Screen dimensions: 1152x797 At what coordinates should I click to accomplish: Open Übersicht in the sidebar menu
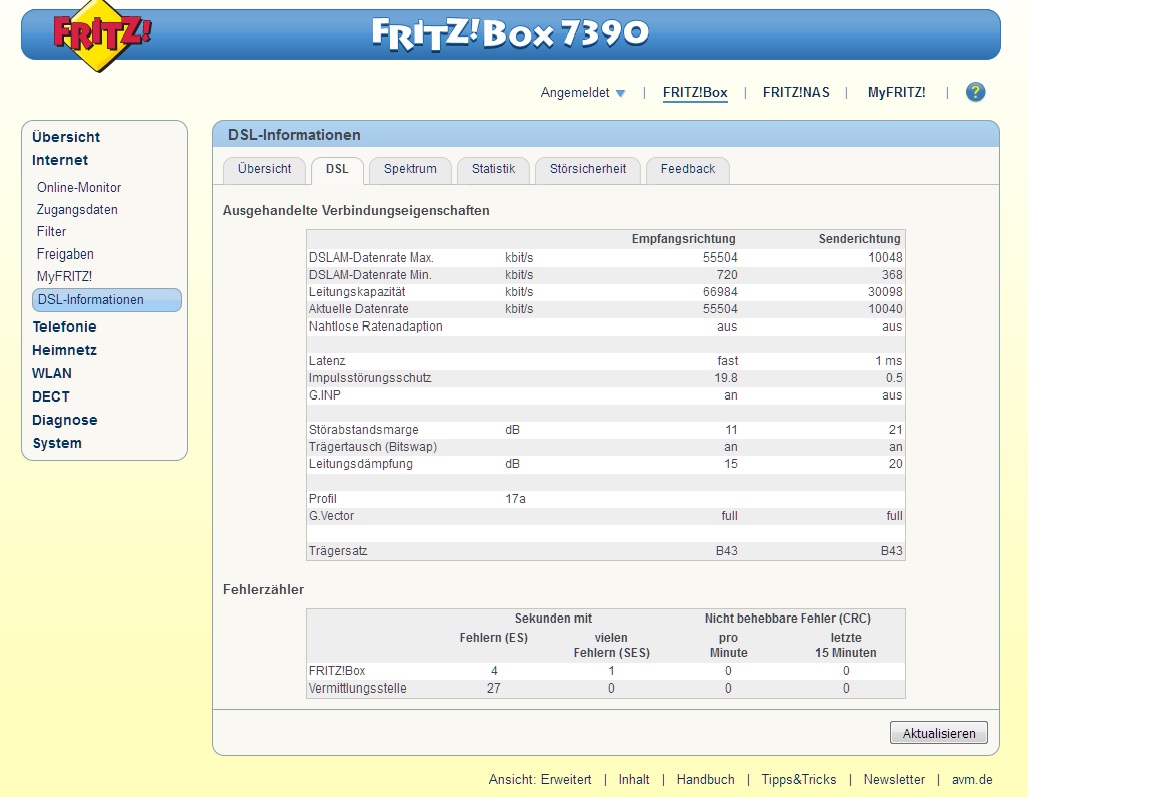(x=65, y=137)
